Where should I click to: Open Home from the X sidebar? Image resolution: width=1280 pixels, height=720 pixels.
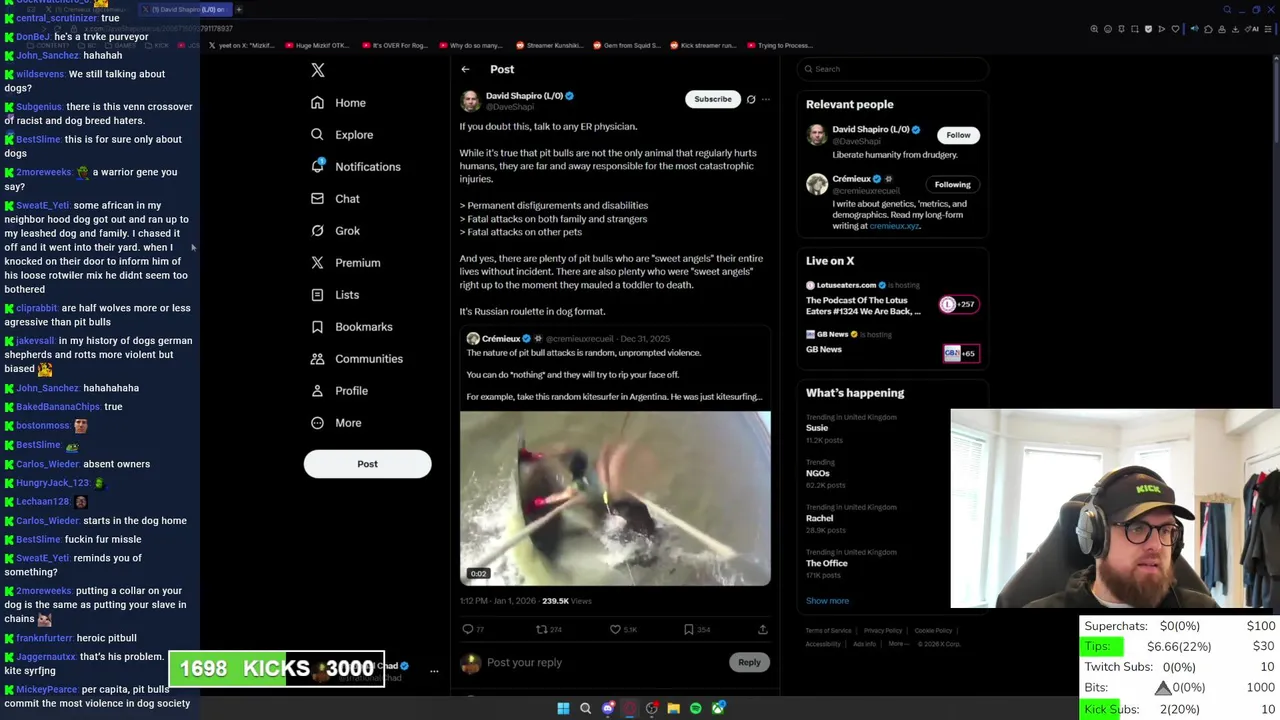tap(338, 103)
